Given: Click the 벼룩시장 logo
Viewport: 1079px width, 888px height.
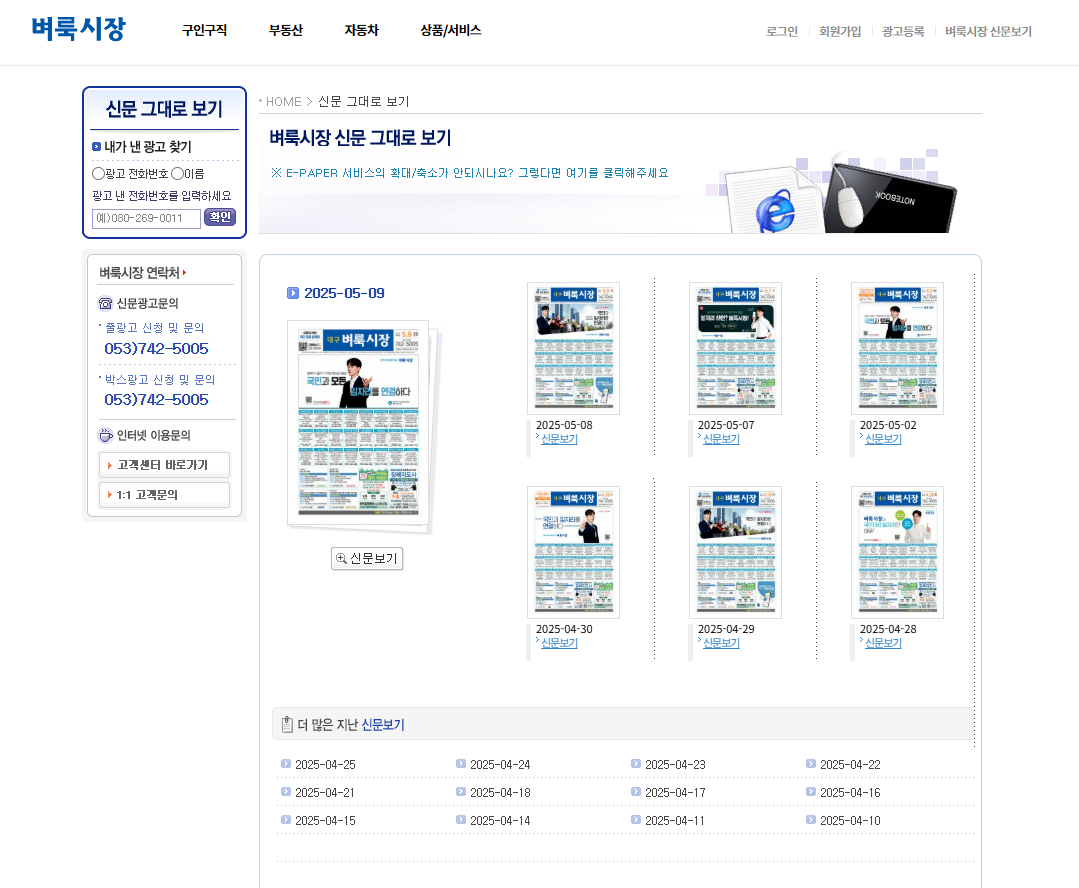Looking at the screenshot, I should point(78,29).
